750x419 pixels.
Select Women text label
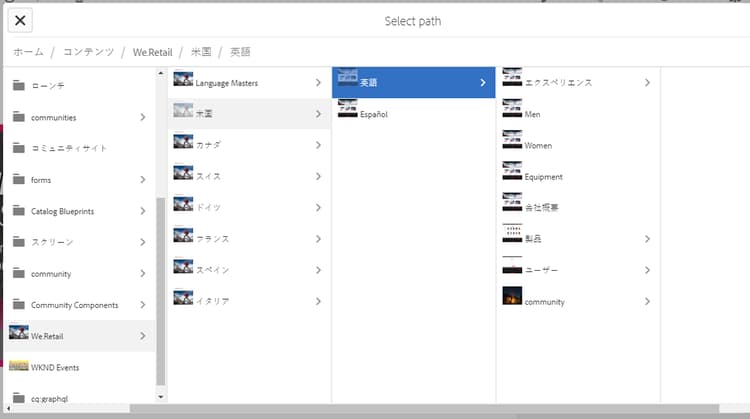pos(538,145)
